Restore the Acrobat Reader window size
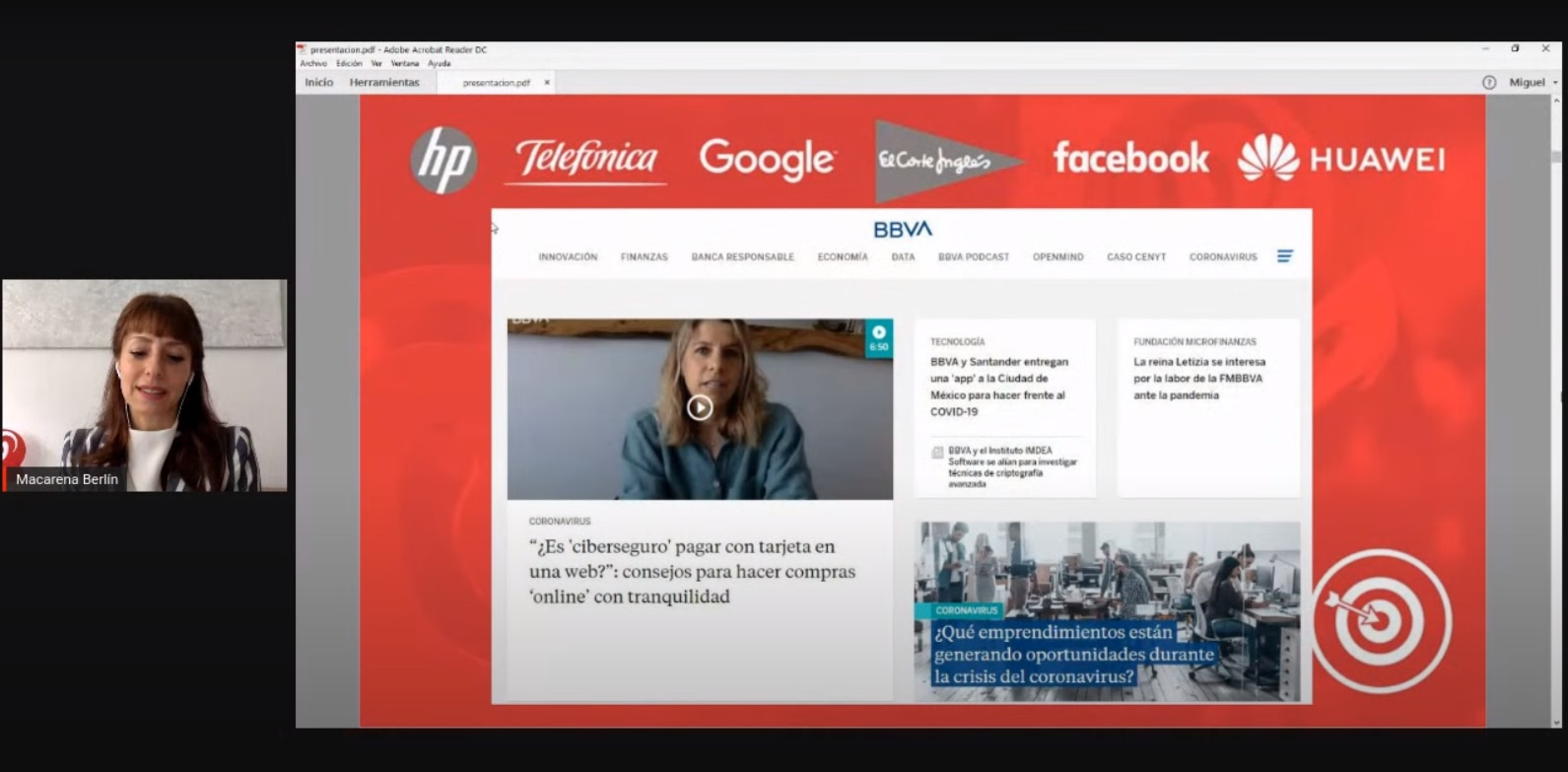The image size is (1568, 772). (1516, 49)
